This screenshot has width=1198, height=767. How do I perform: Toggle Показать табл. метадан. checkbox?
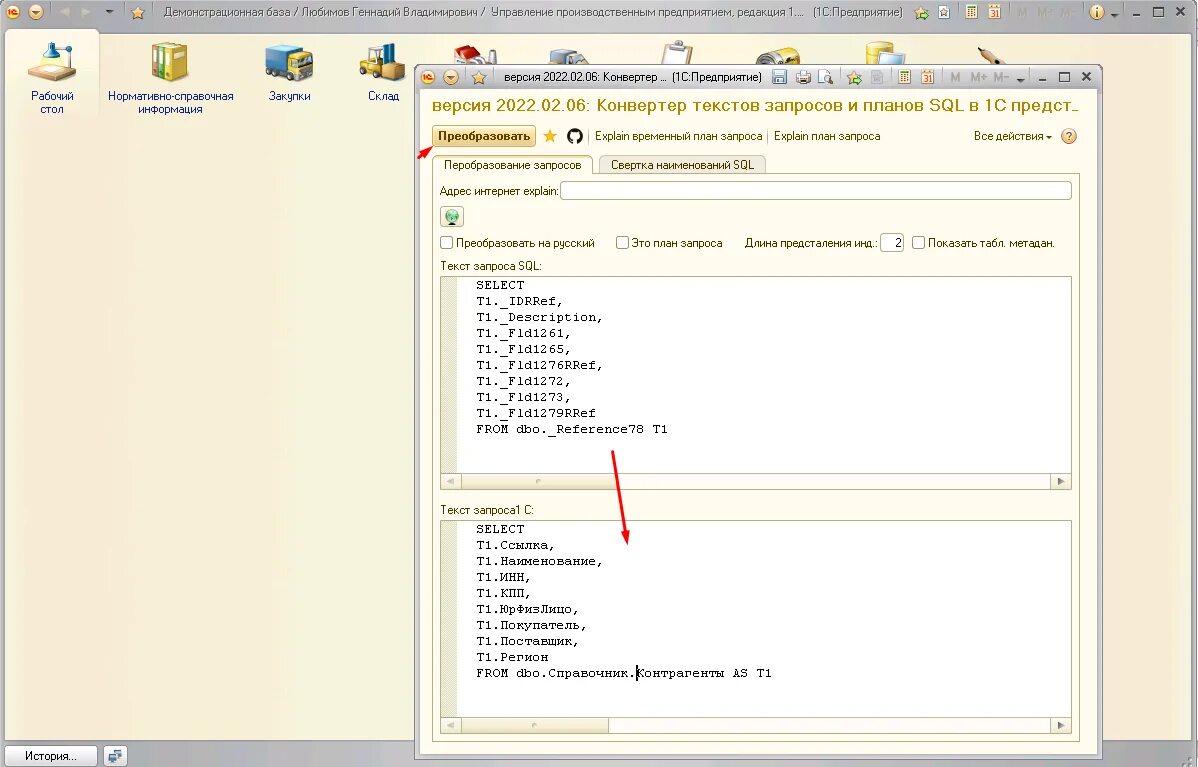coord(918,243)
